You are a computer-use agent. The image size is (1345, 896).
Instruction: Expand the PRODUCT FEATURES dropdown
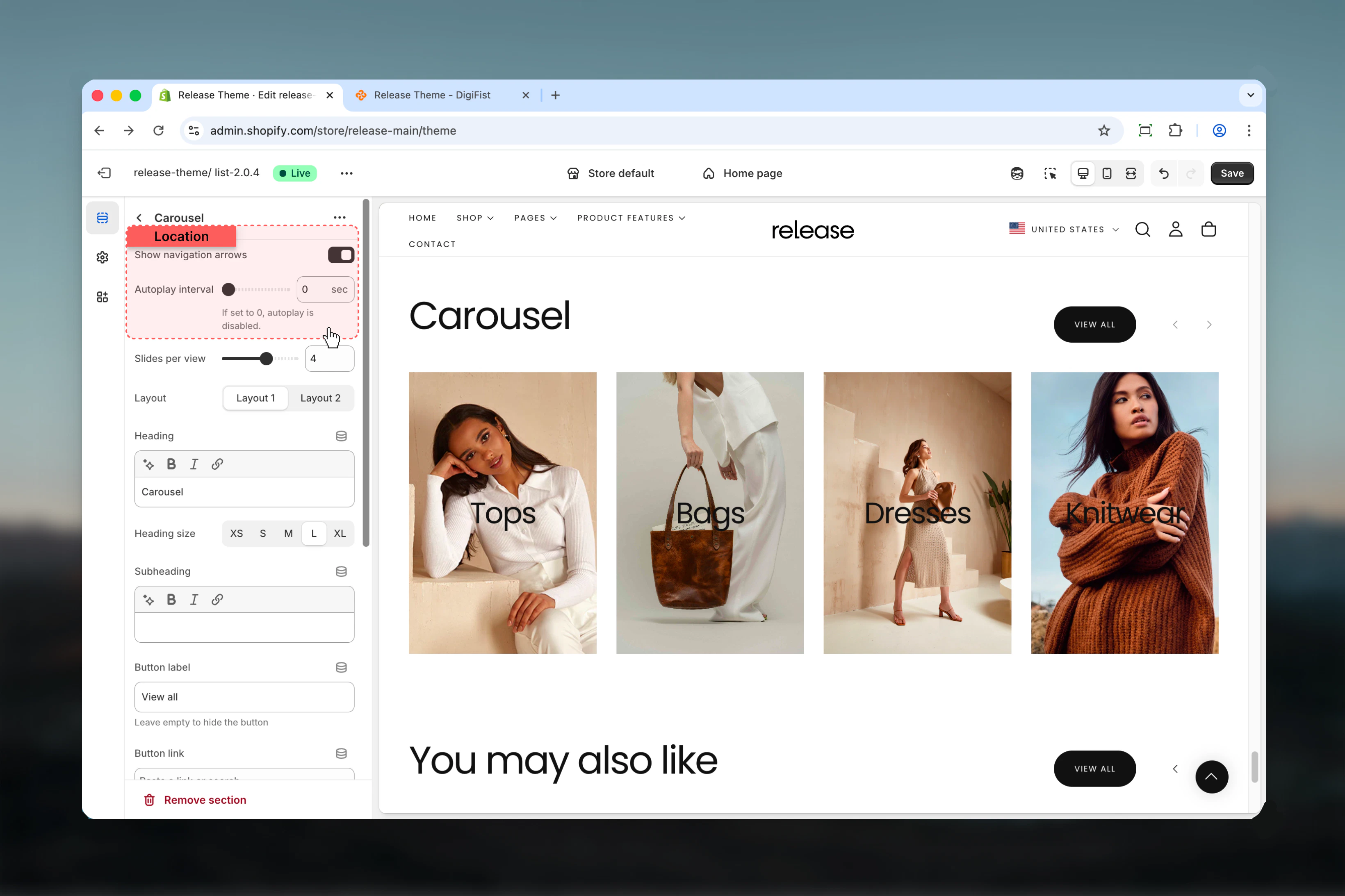coord(631,218)
